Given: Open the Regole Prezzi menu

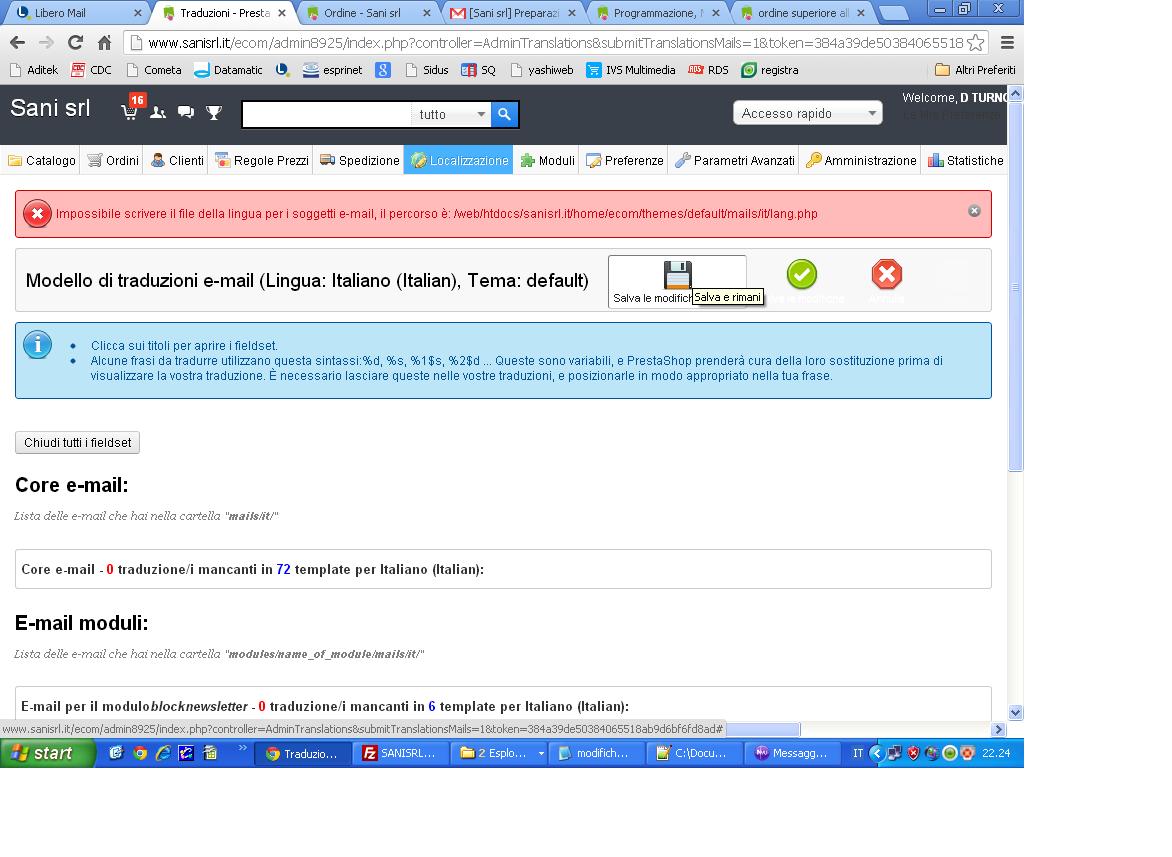Looking at the screenshot, I should tap(262, 160).
